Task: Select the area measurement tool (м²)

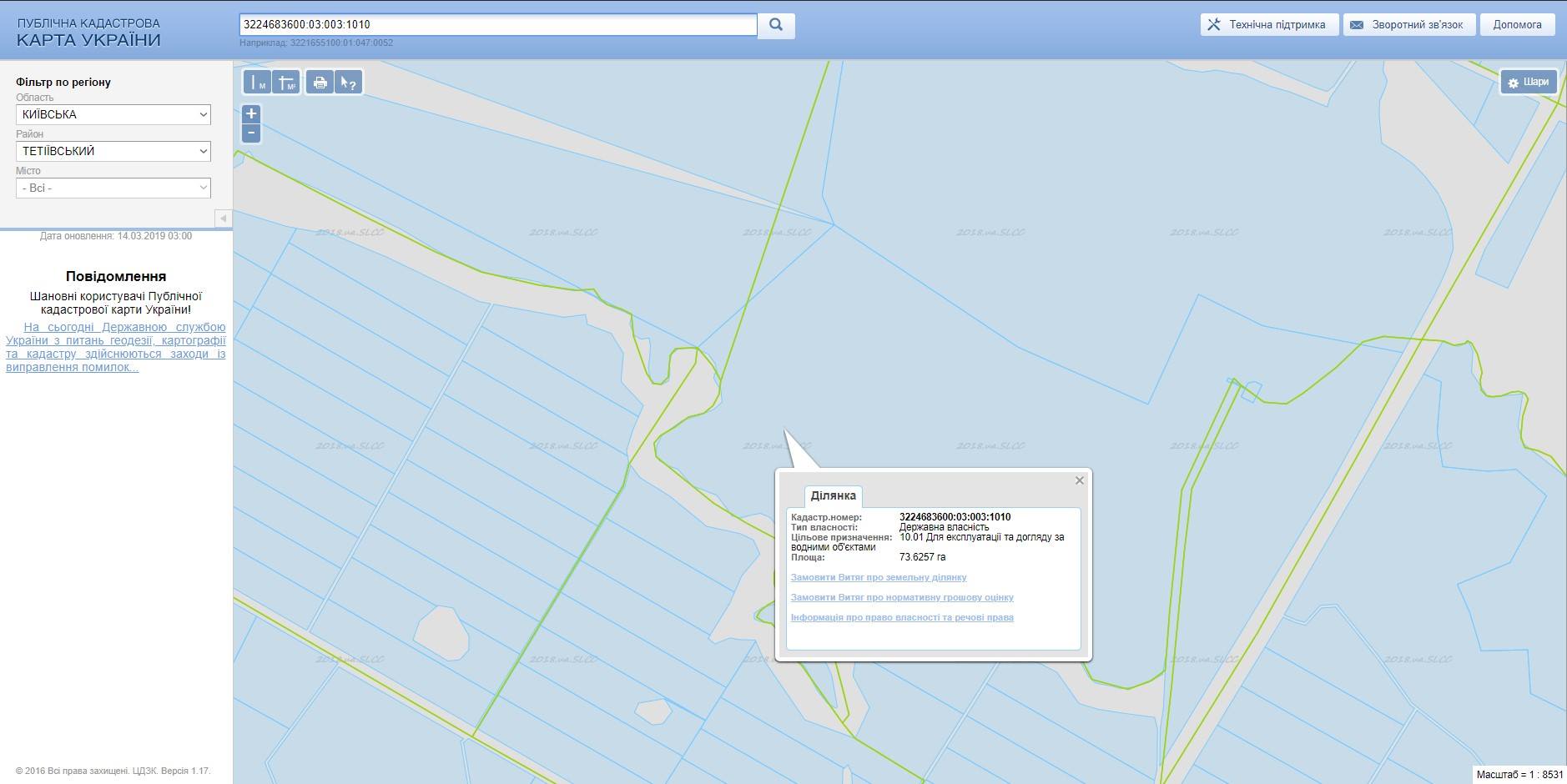Action: tap(286, 83)
